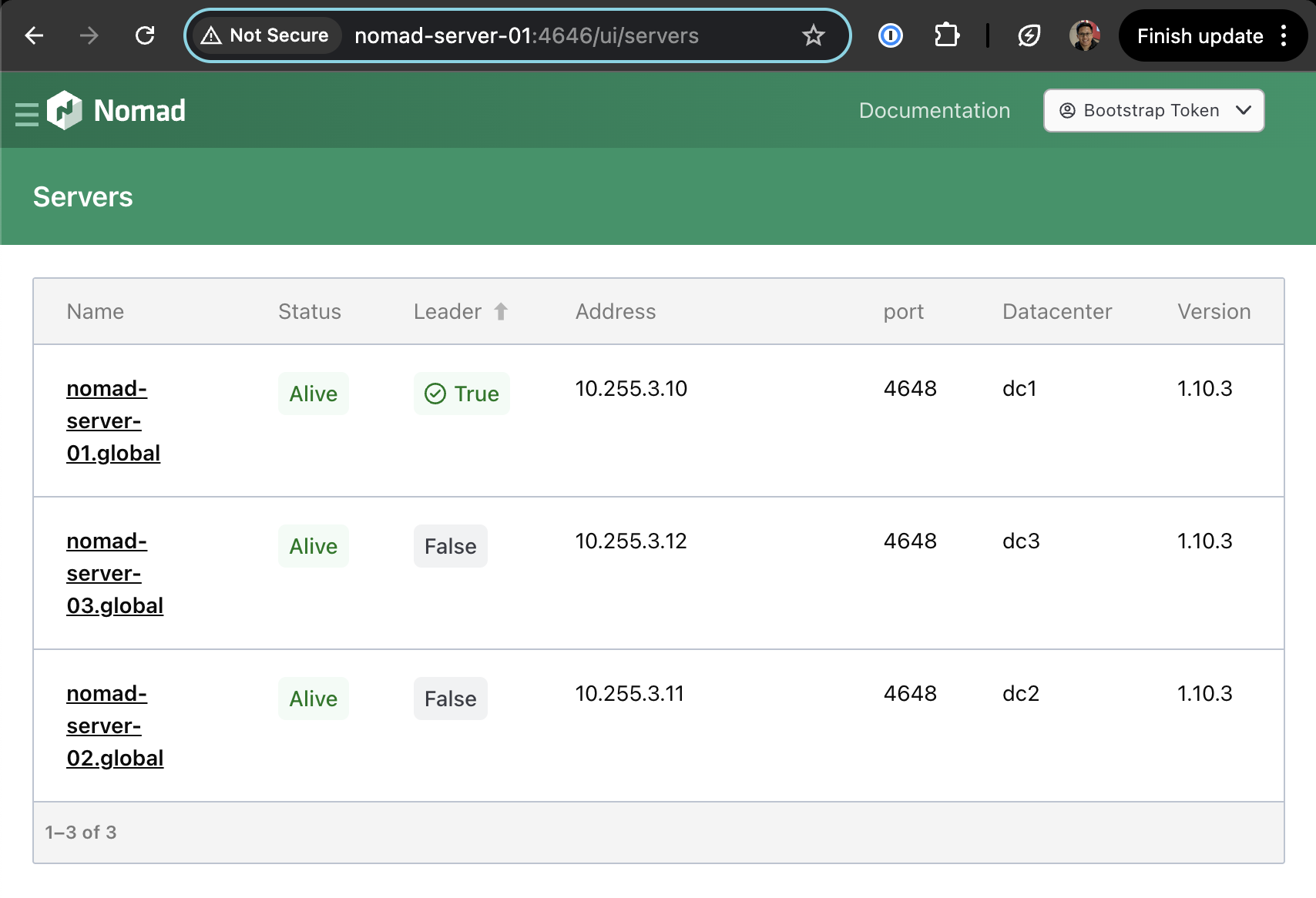The height and width of the screenshot is (898, 1316).
Task: Click the Finish update button
Action: 1199,35
